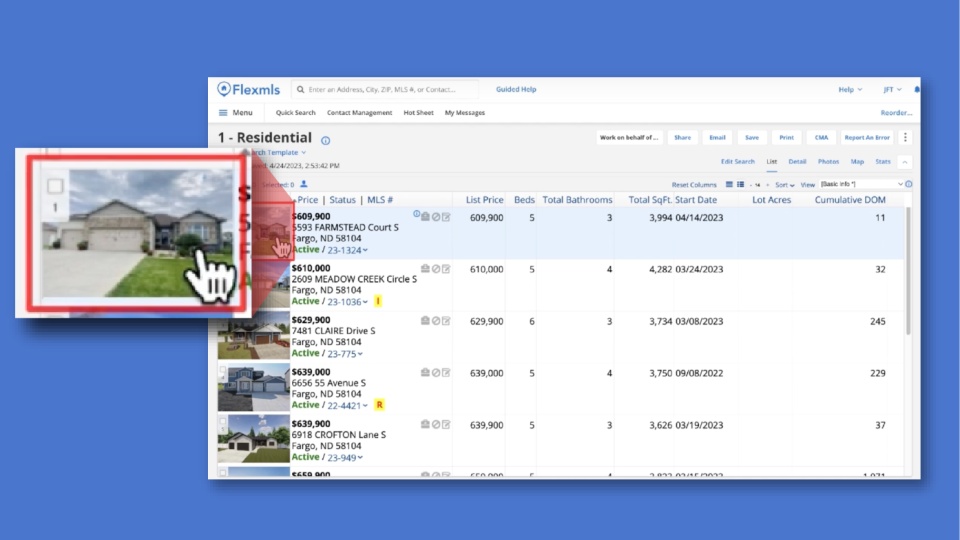960x540 pixels.
Task: Click the notes edit icon on 6918 CROFTON Lane listing
Action: click(x=446, y=424)
